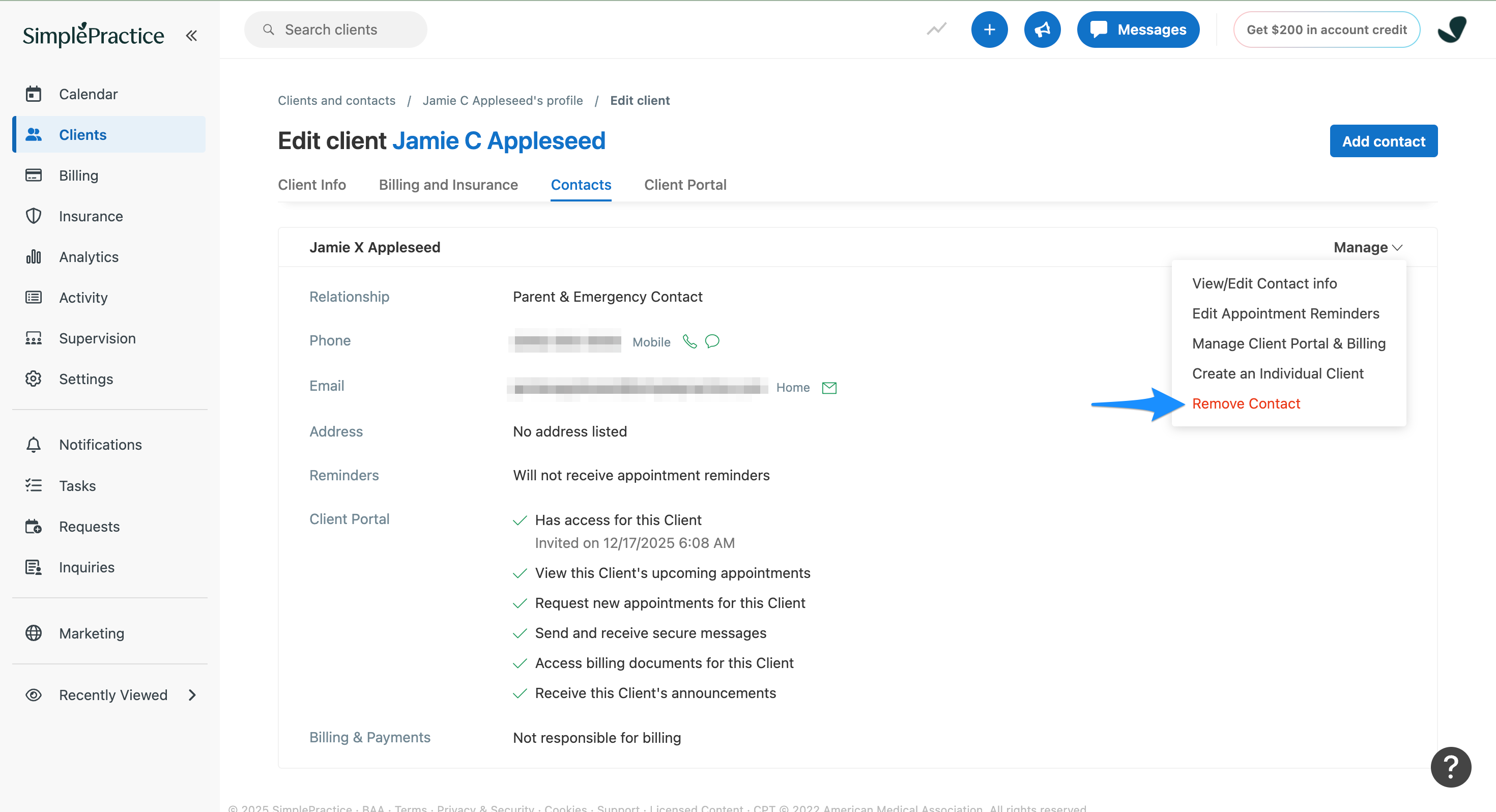Call the contact using the phone icon
This screenshot has height=812, width=1496.
click(x=689, y=341)
